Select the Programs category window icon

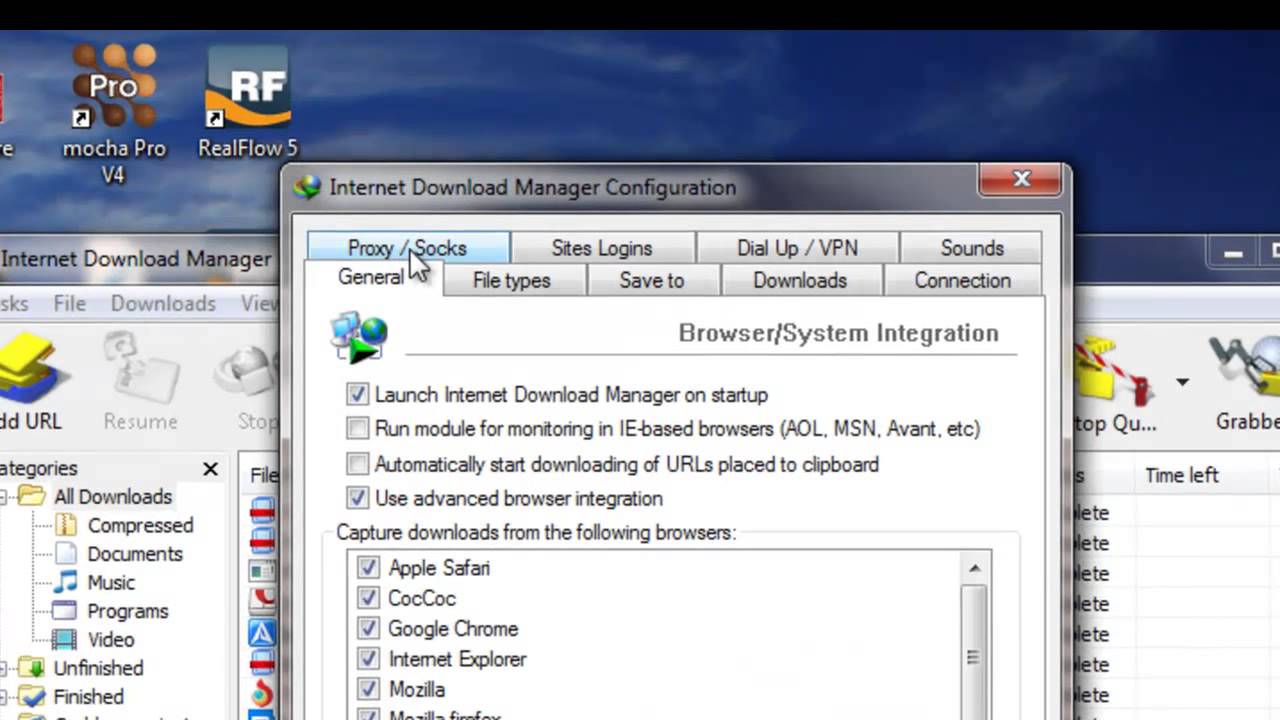click(65, 610)
